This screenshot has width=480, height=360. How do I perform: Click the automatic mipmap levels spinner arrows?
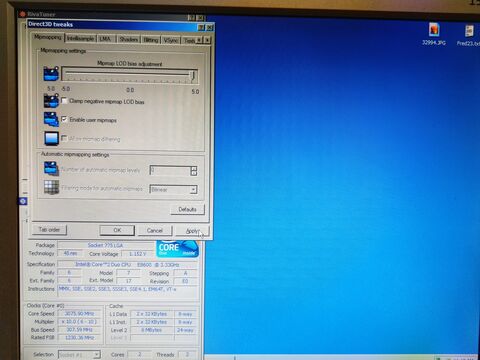tap(194, 171)
